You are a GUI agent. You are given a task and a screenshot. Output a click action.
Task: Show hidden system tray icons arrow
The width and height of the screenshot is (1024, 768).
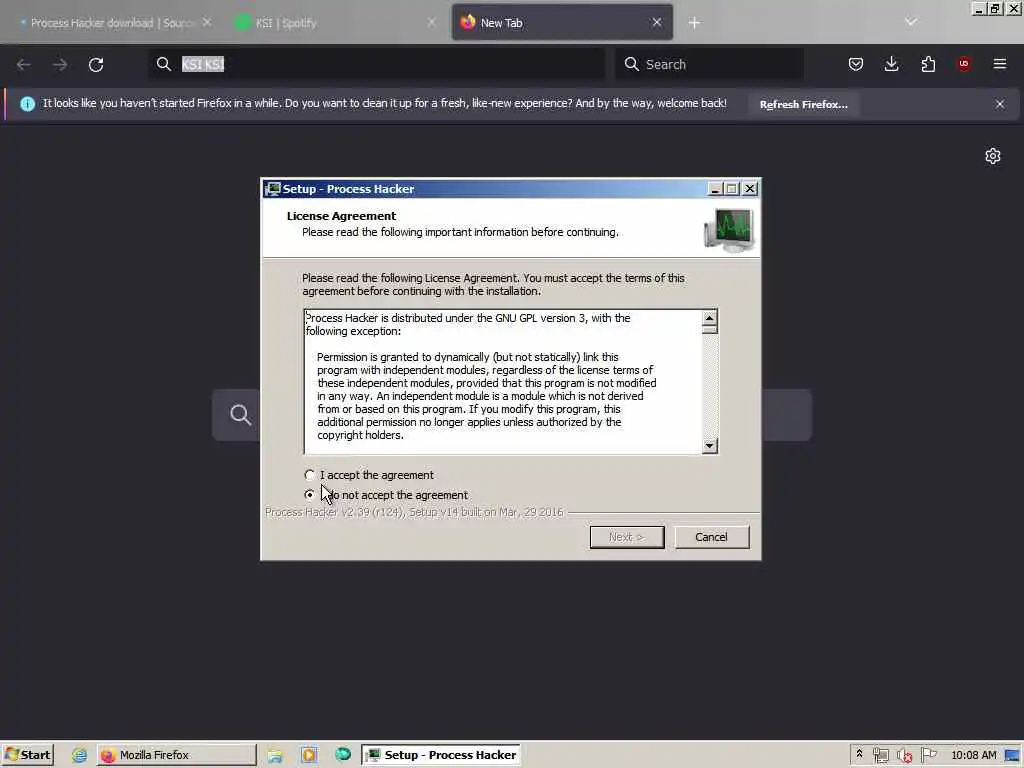coord(859,754)
